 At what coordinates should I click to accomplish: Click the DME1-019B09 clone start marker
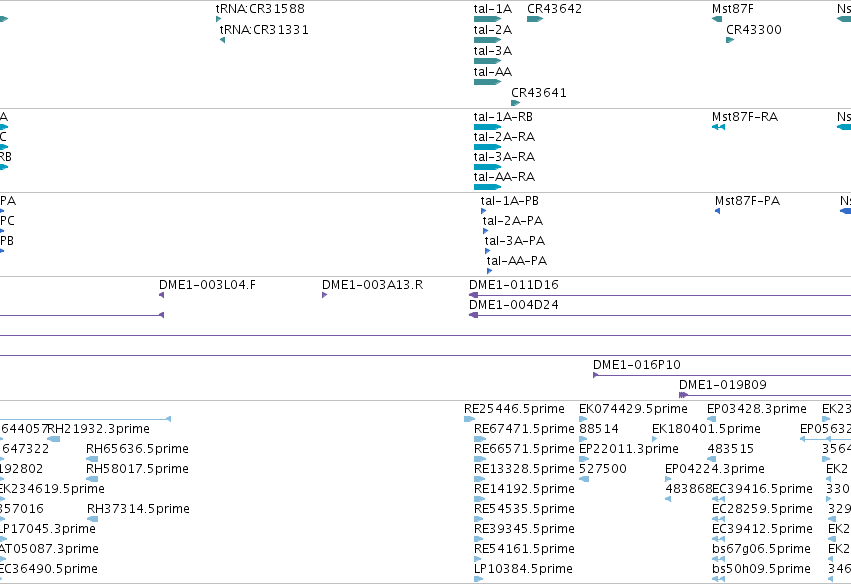tap(683, 395)
